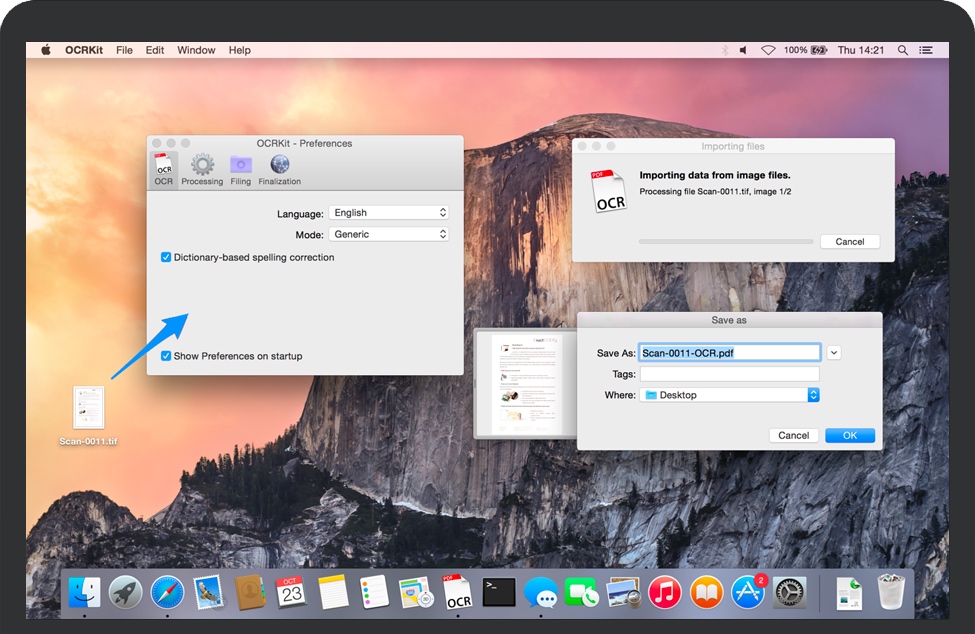This screenshot has width=975, height=634.
Task: Open the Mode dropdown set to Generic
Action: [x=389, y=234]
